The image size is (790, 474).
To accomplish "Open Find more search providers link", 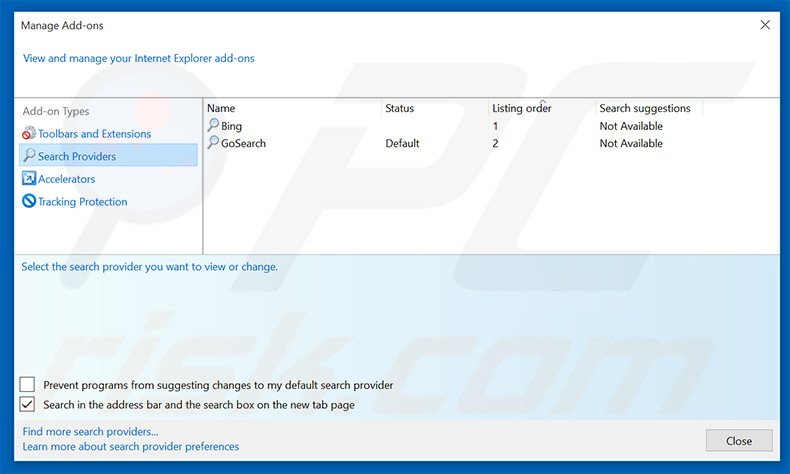I will click(x=90, y=431).
